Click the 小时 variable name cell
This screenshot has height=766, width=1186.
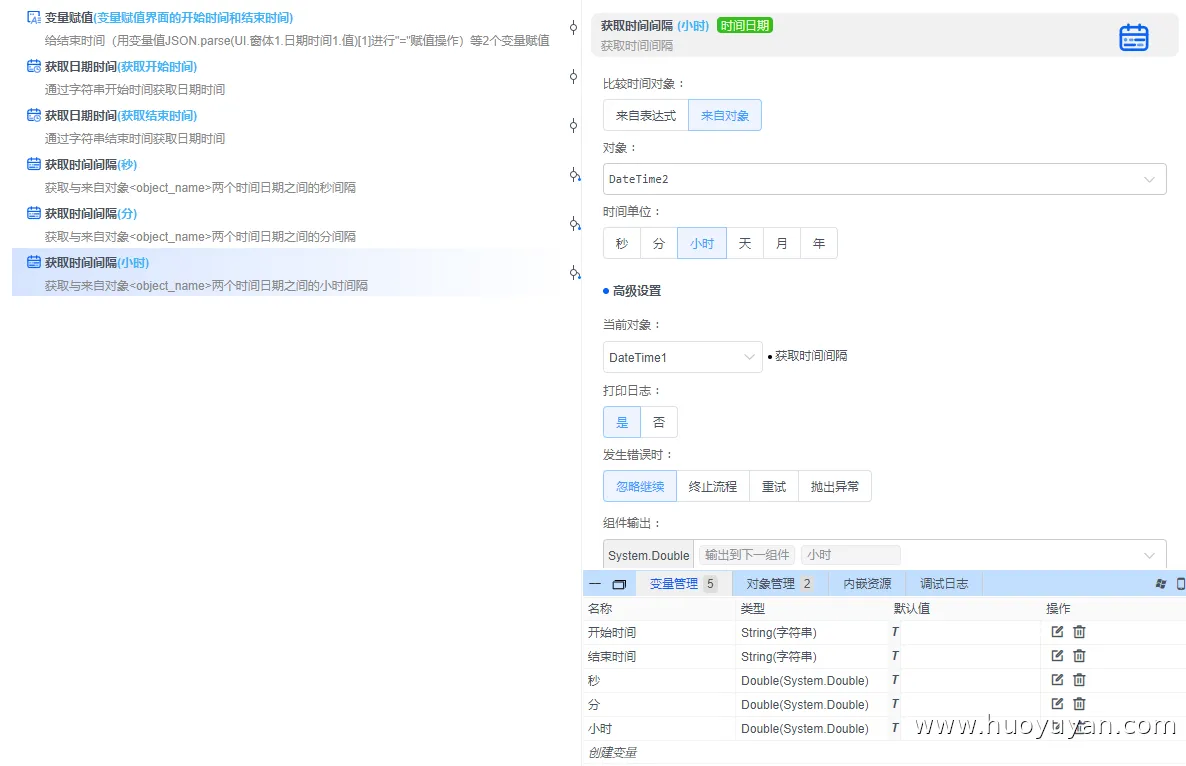[x=659, y=729]
